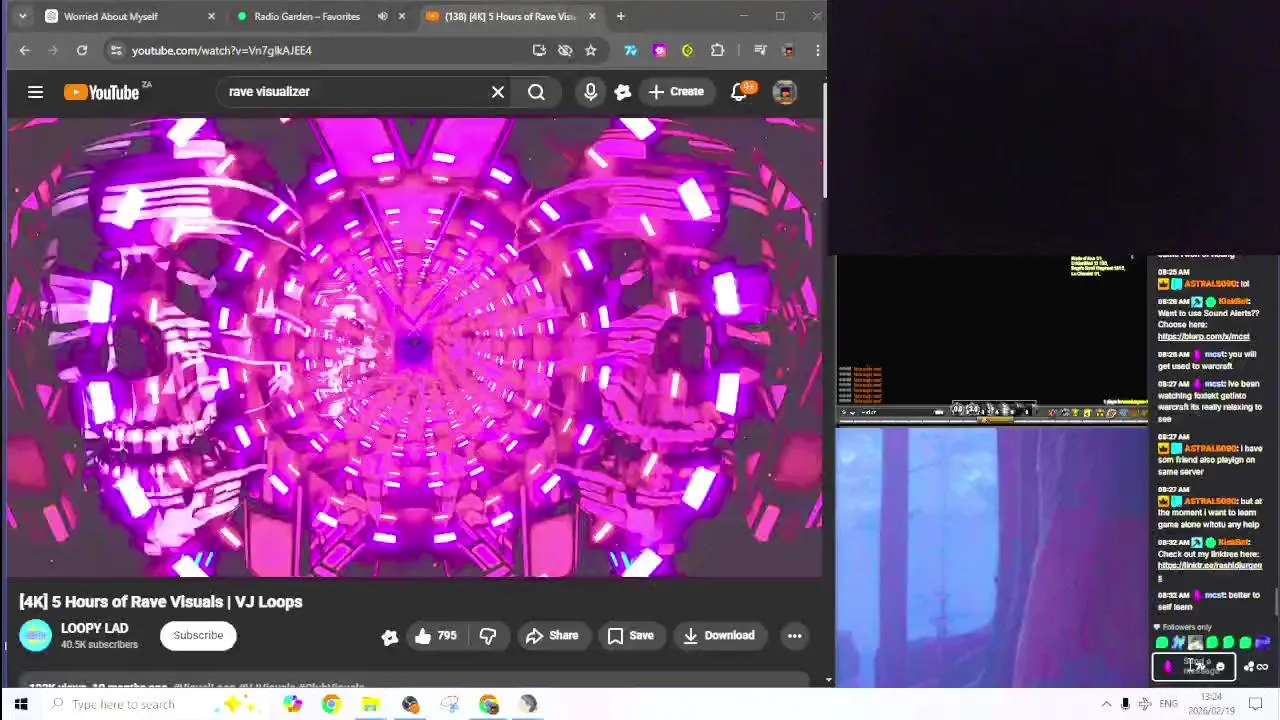The width and height of the screenshot is (1280, 720).
Task: Click the chat panel scrollbar
Action: [1276, 602]
